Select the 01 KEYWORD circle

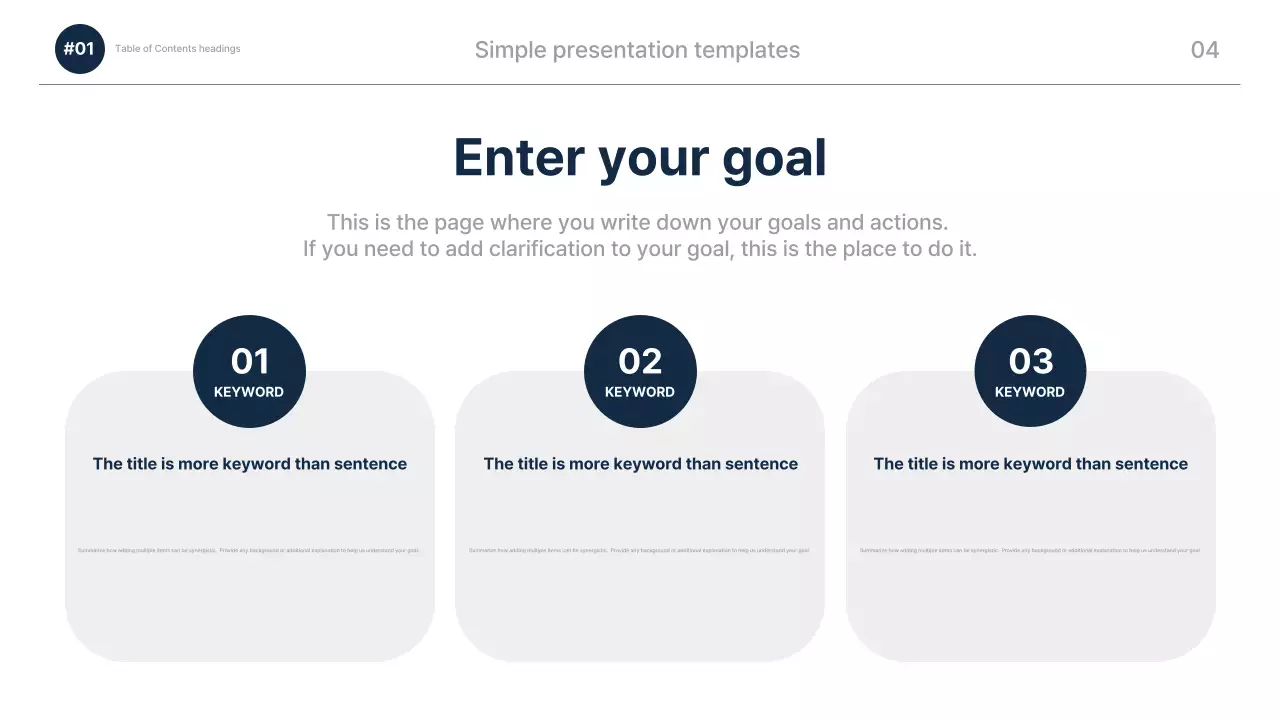(x=249, y=371)
